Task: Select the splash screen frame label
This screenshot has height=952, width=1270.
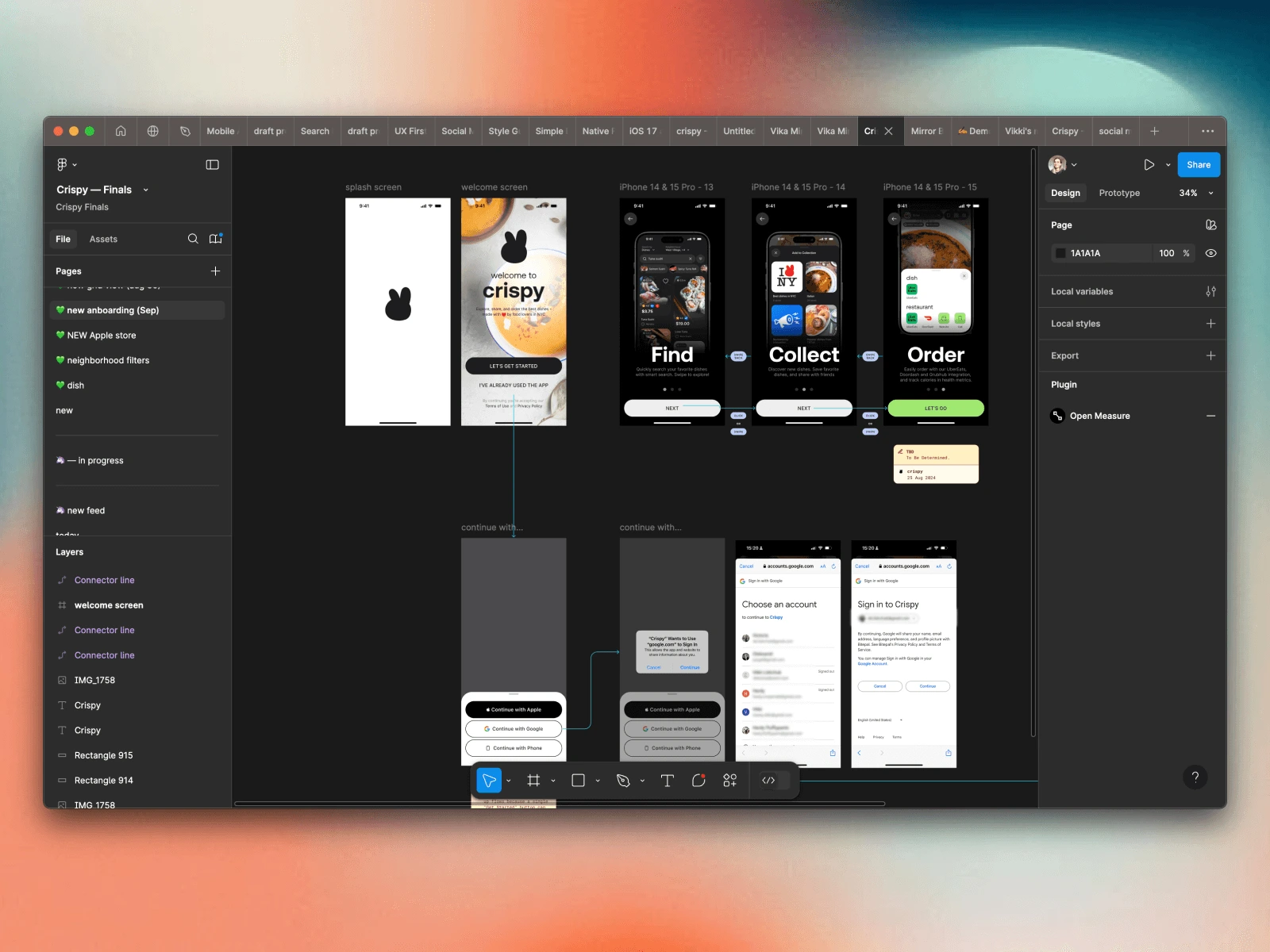Action: [x=373, y=187]
